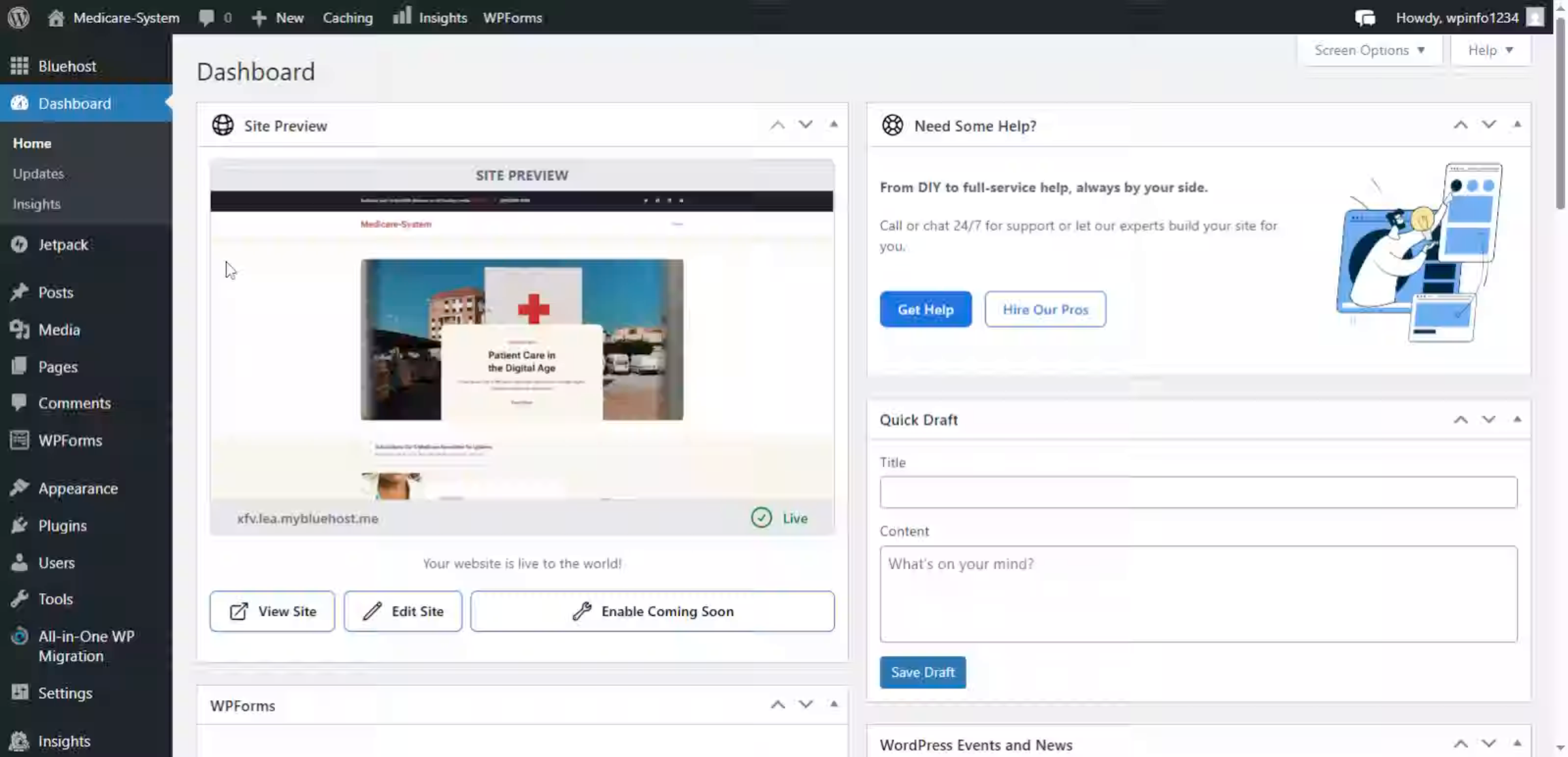Open the Comments section
The width and height of the screenshot is (1568, 757).
tap(73, 403)
